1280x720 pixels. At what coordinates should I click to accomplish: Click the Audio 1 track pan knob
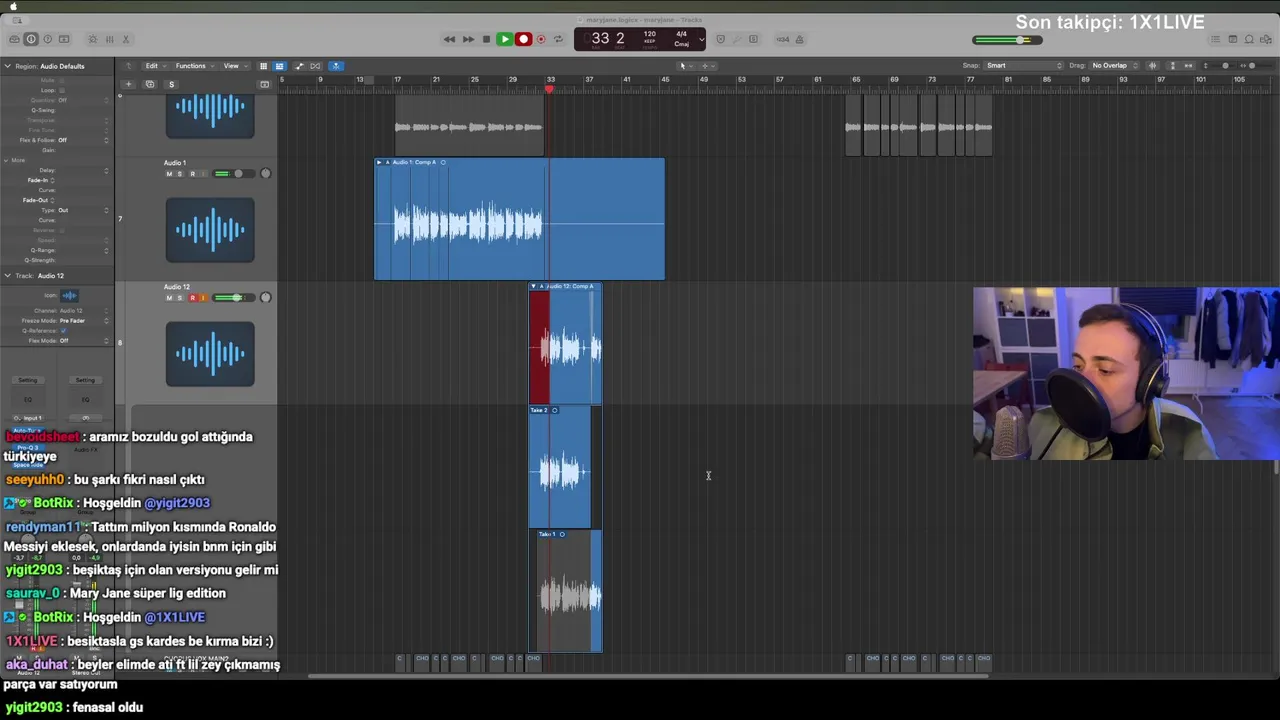(265, 174)
